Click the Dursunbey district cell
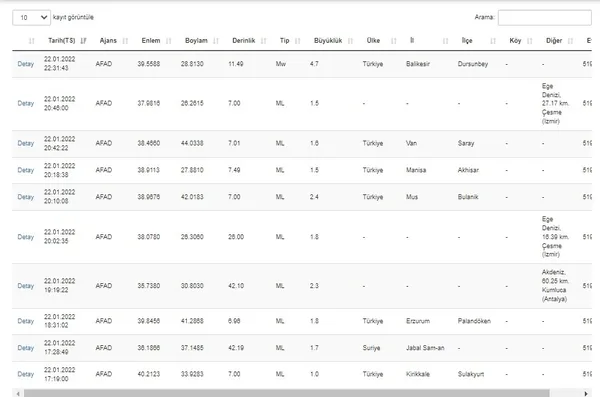The height and width of the screenshot is (397, 600). pyautogui.click(x=473, y=64)
